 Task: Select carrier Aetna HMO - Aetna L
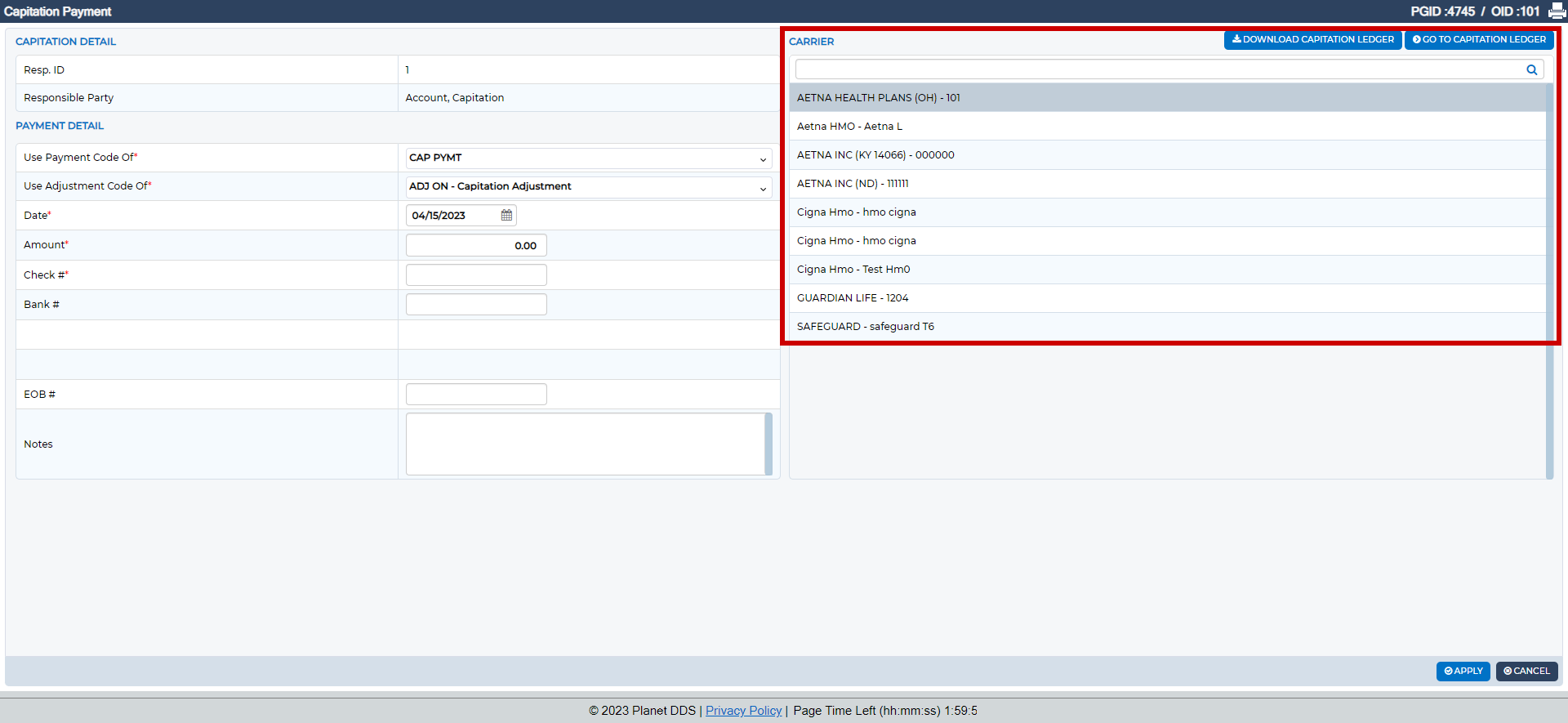tap(1167, 126)
